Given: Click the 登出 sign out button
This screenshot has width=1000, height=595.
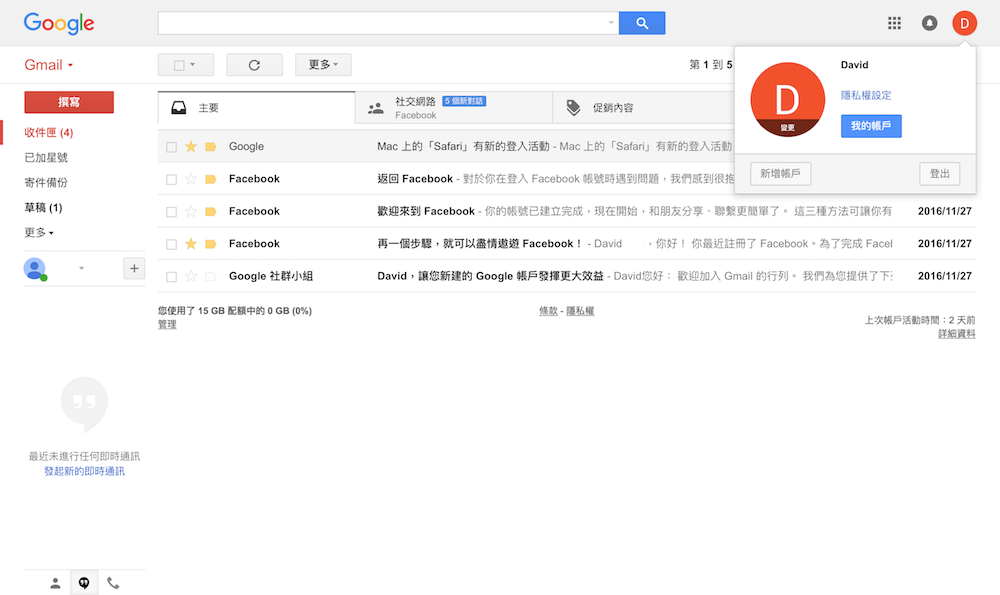Looking at the screenshot, I should pos(939,174).
